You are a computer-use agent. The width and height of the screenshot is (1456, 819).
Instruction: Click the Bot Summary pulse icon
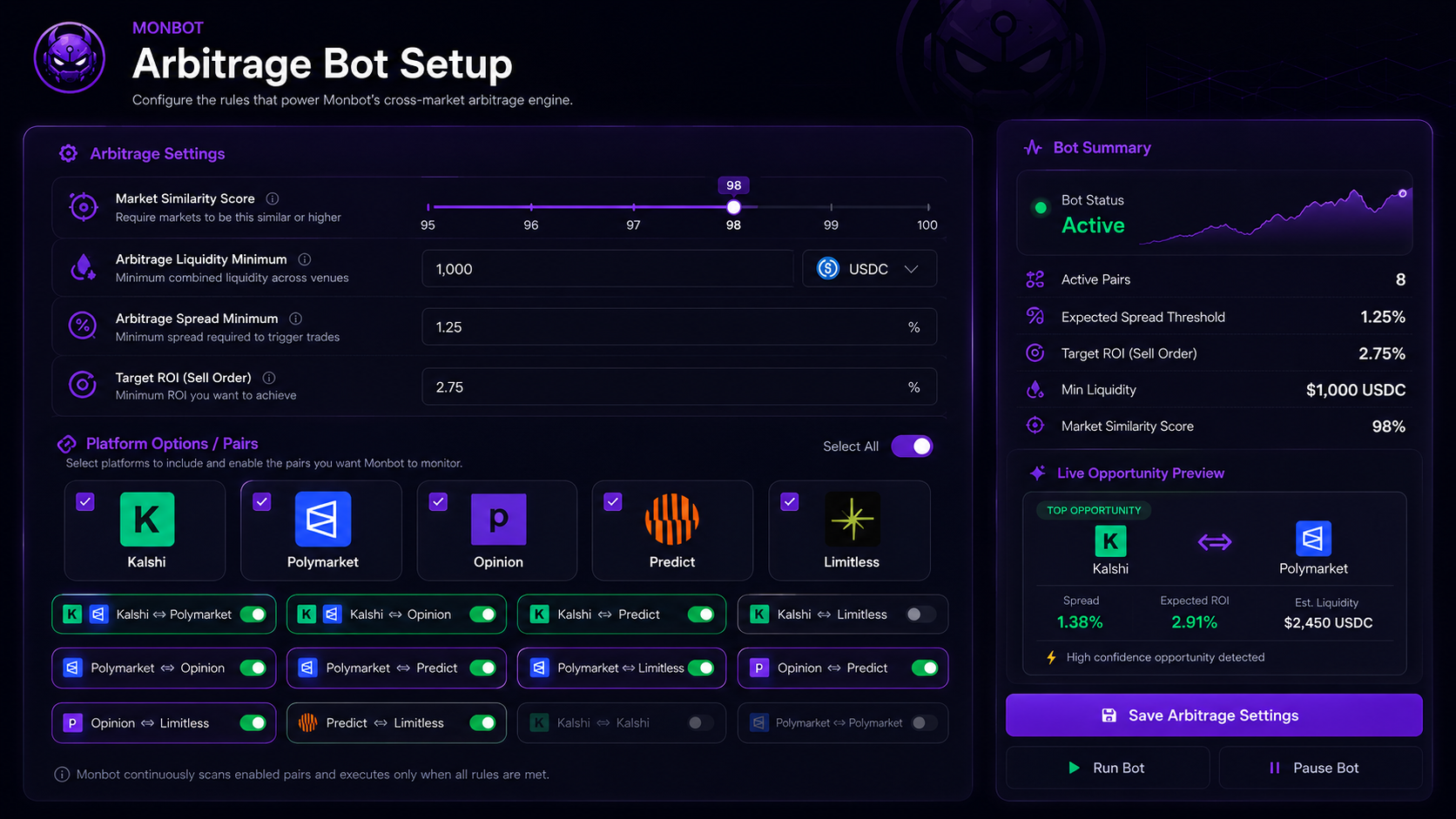(1034, 148)
